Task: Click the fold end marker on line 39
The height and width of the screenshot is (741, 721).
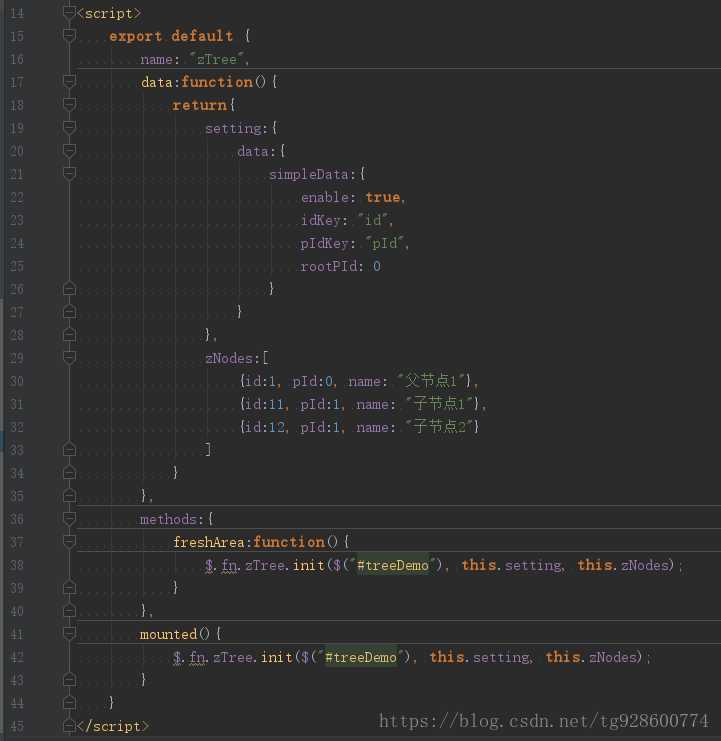Action: [69, 587]
